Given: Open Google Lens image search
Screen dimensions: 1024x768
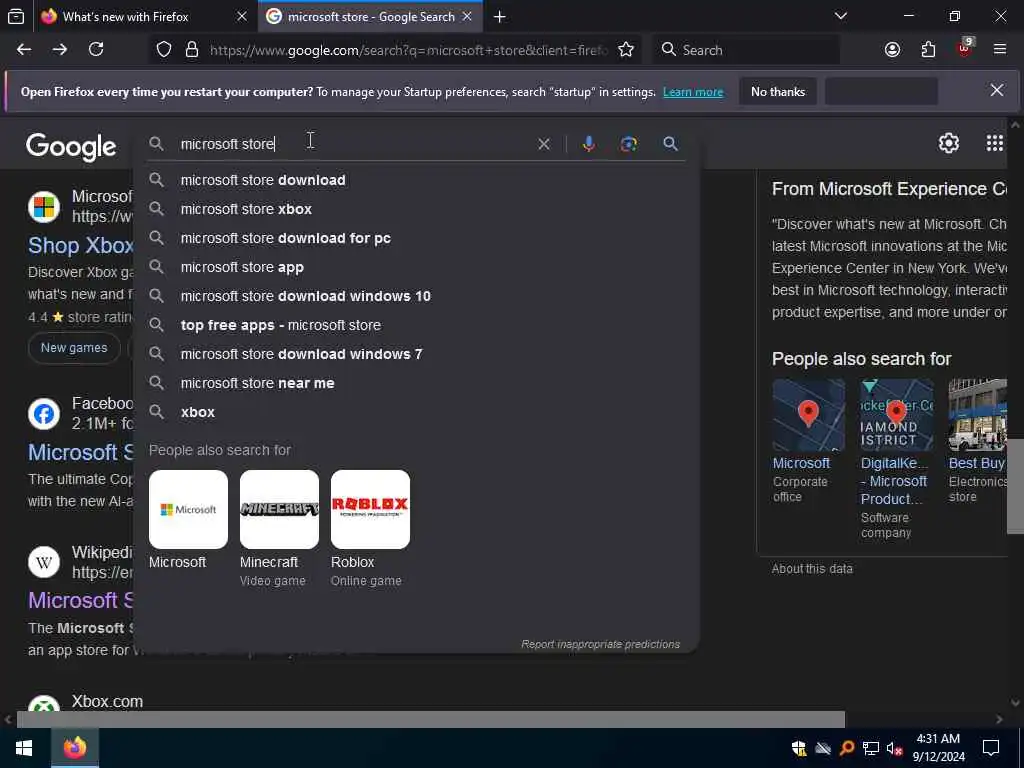Looking at the screenshot, I should coord(628,144).
